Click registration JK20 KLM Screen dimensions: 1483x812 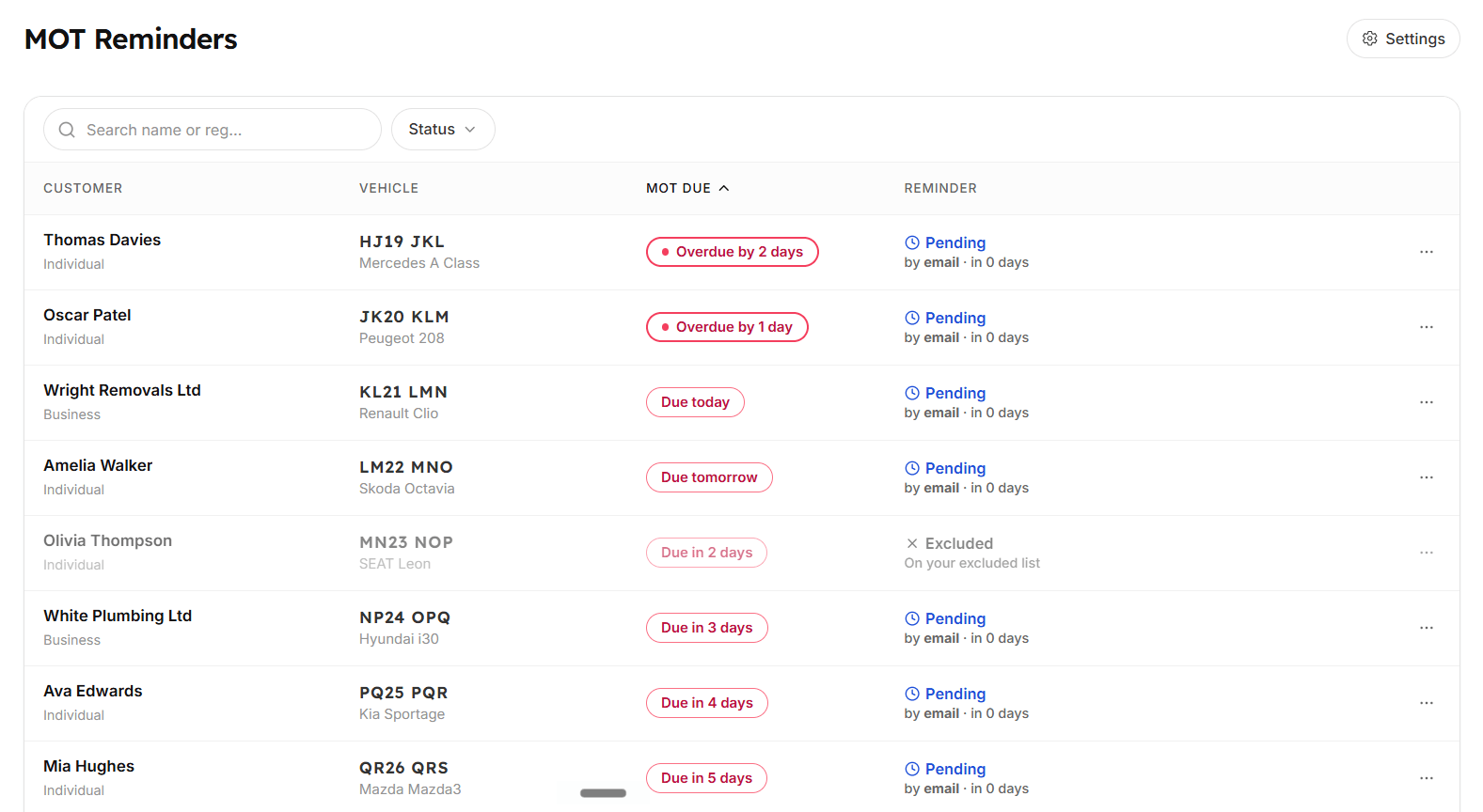pyautogui.click(x=404, y=317)
